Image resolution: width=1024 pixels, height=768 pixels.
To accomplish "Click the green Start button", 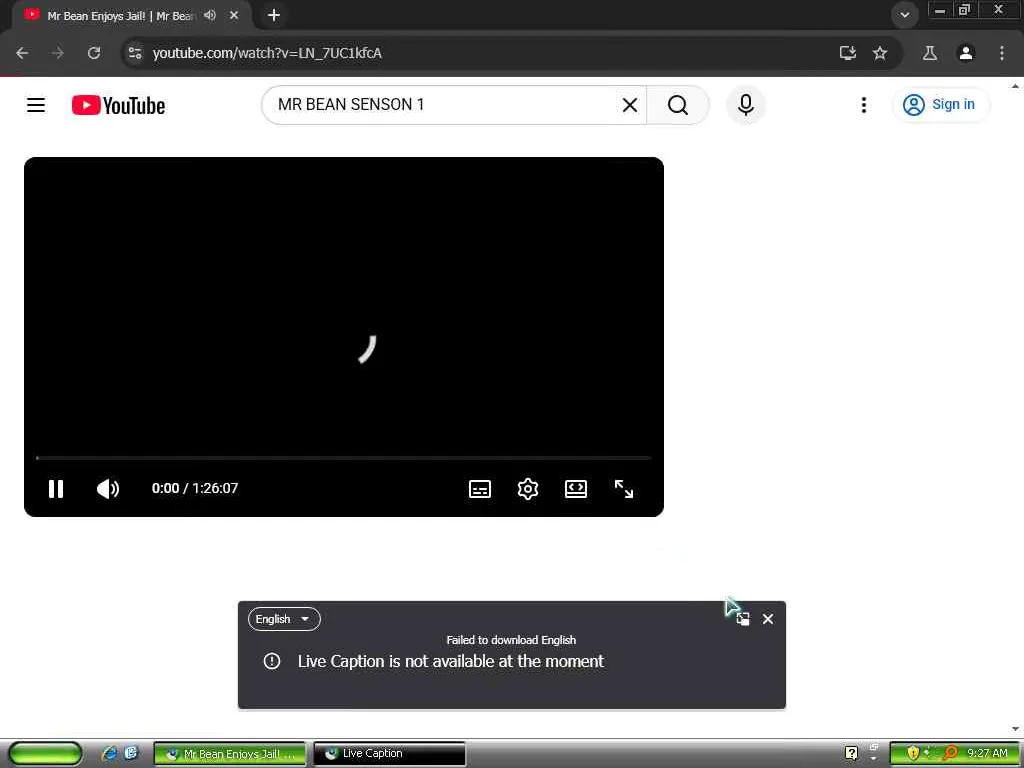I will coord(44,754).
